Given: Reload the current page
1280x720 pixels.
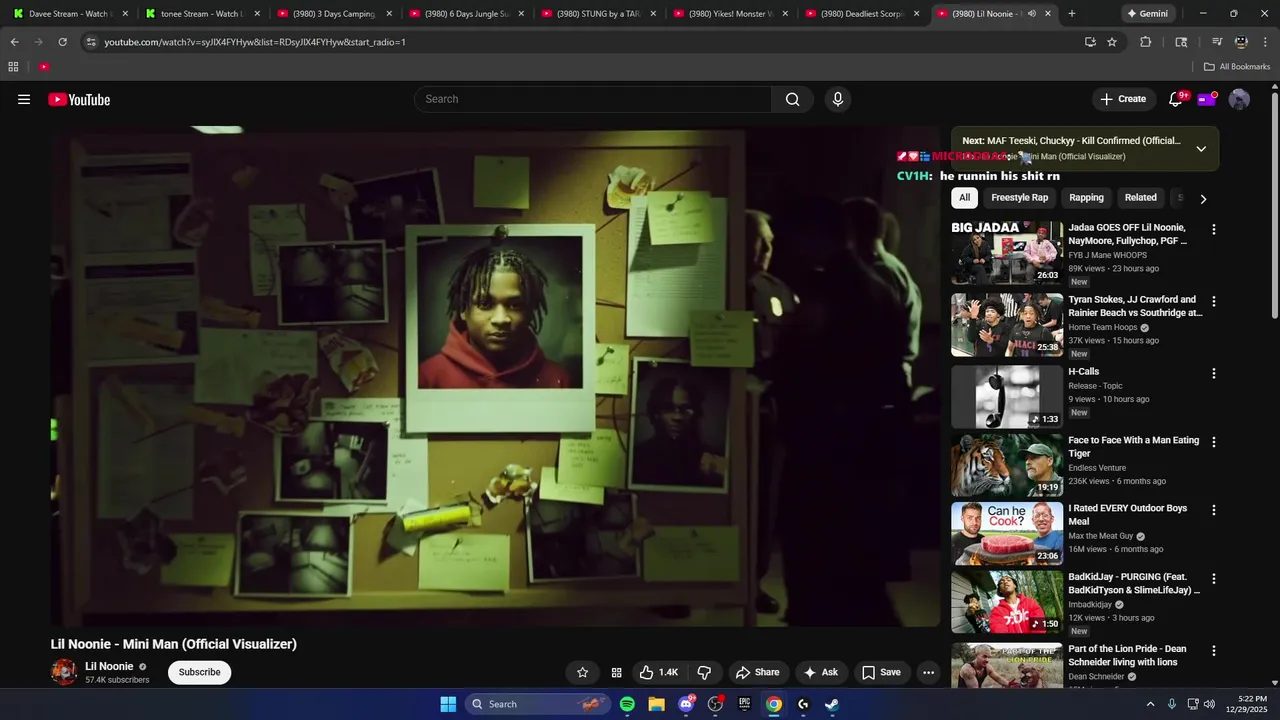Looking at the screenshot, I should click(x=62, y=42).
